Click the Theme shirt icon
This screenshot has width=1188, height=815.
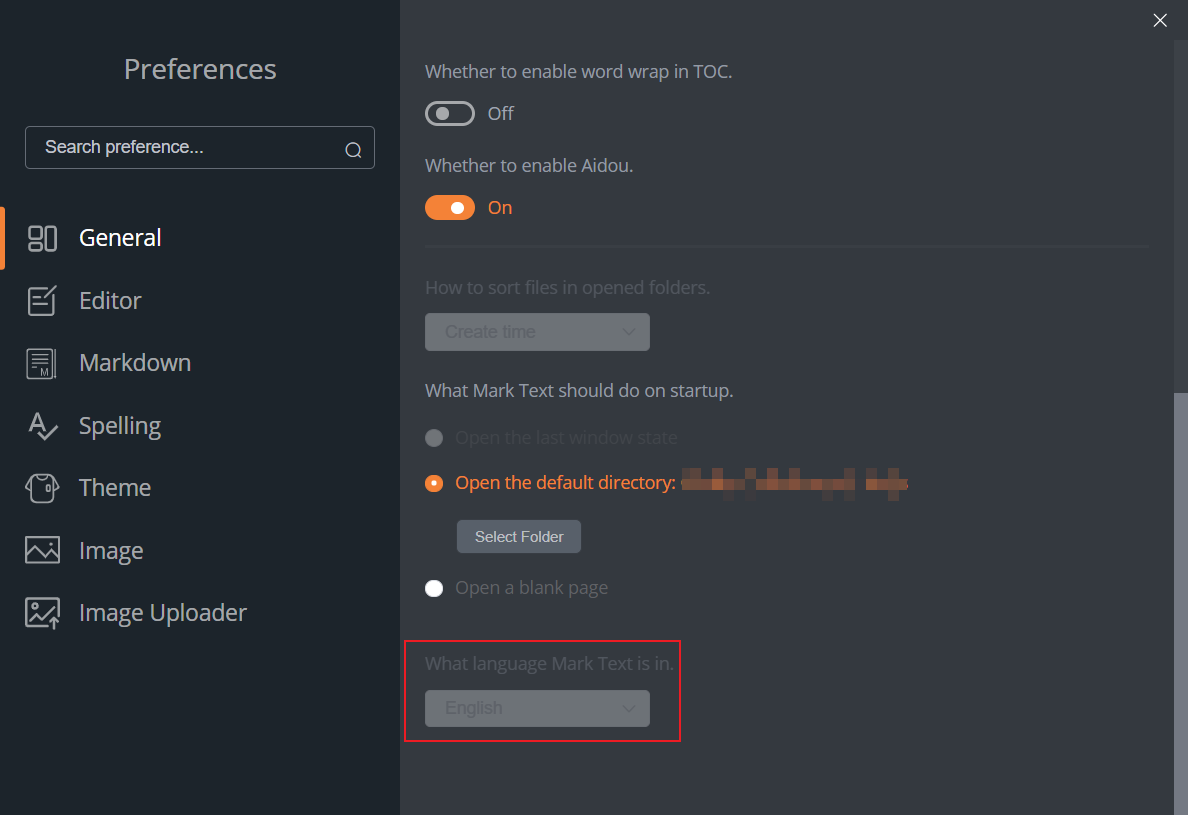pos(42,489)
